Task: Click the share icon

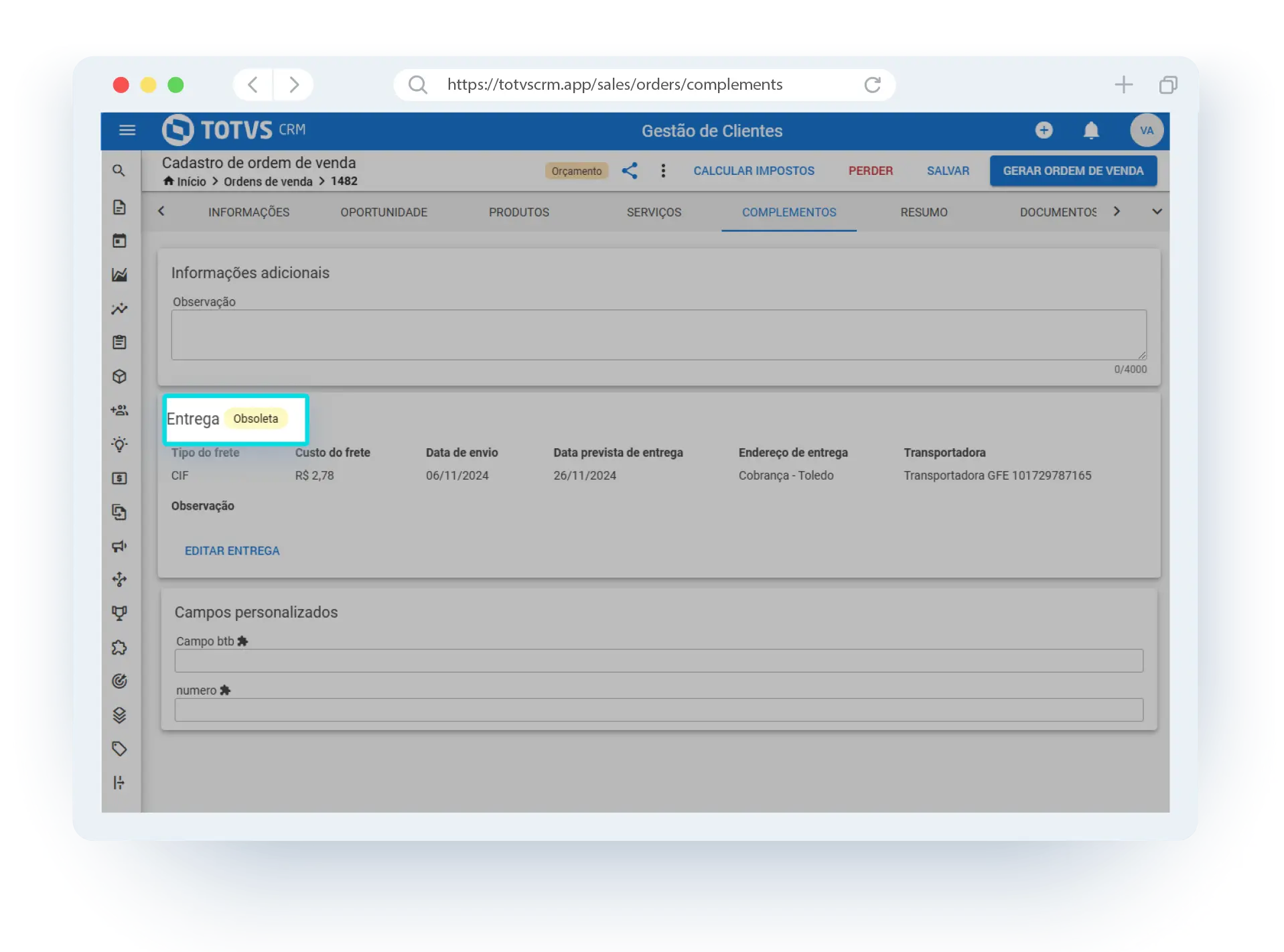Action: pos(630,171)
